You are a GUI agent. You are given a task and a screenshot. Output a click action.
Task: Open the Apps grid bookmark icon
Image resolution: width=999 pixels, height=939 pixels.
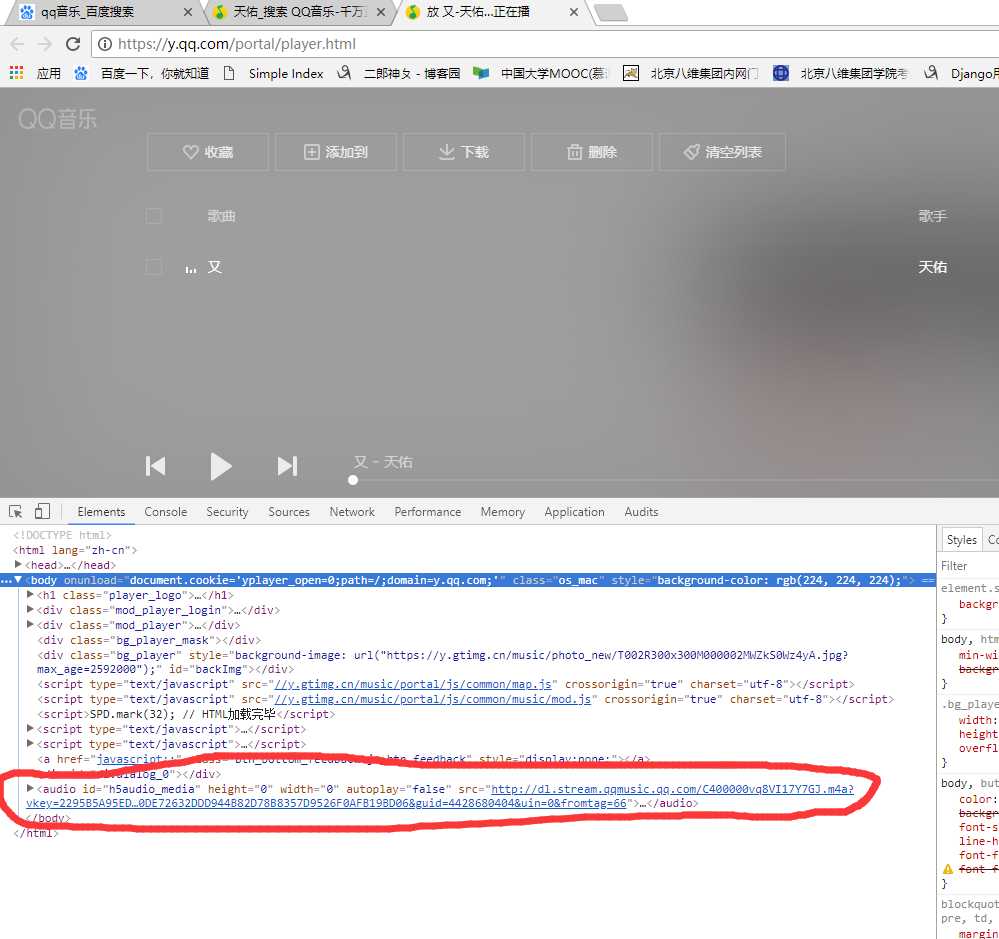point(17,73)
